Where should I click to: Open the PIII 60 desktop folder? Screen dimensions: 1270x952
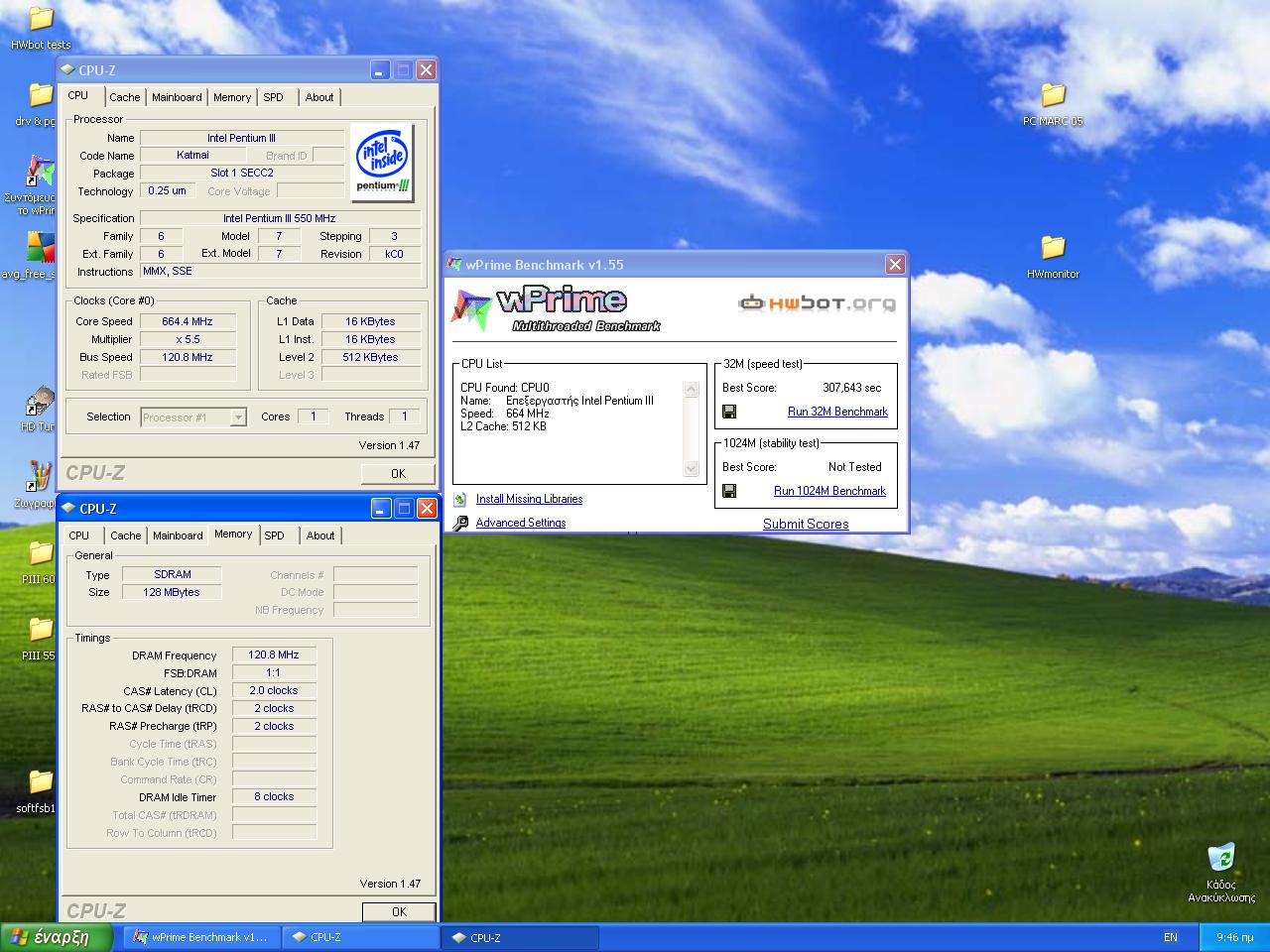(41, 552)
